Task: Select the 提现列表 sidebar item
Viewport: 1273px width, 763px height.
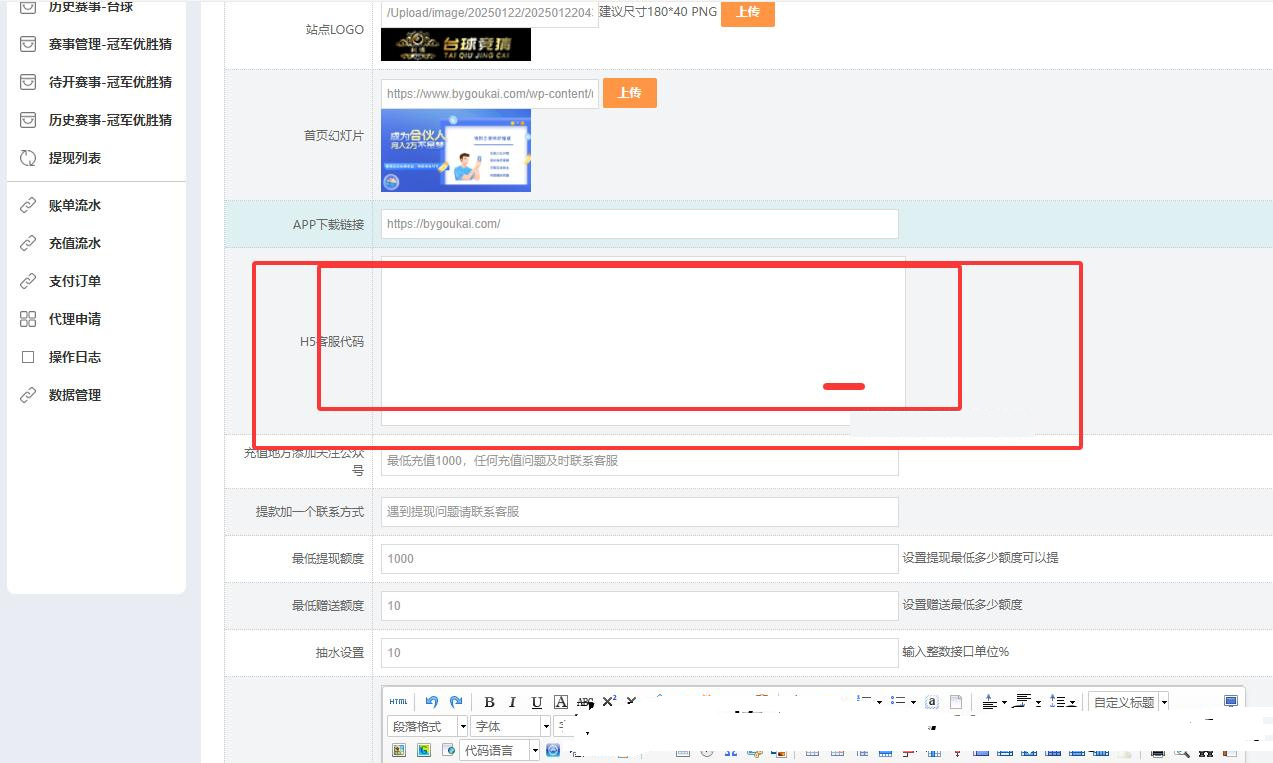Action: [74, 157]
